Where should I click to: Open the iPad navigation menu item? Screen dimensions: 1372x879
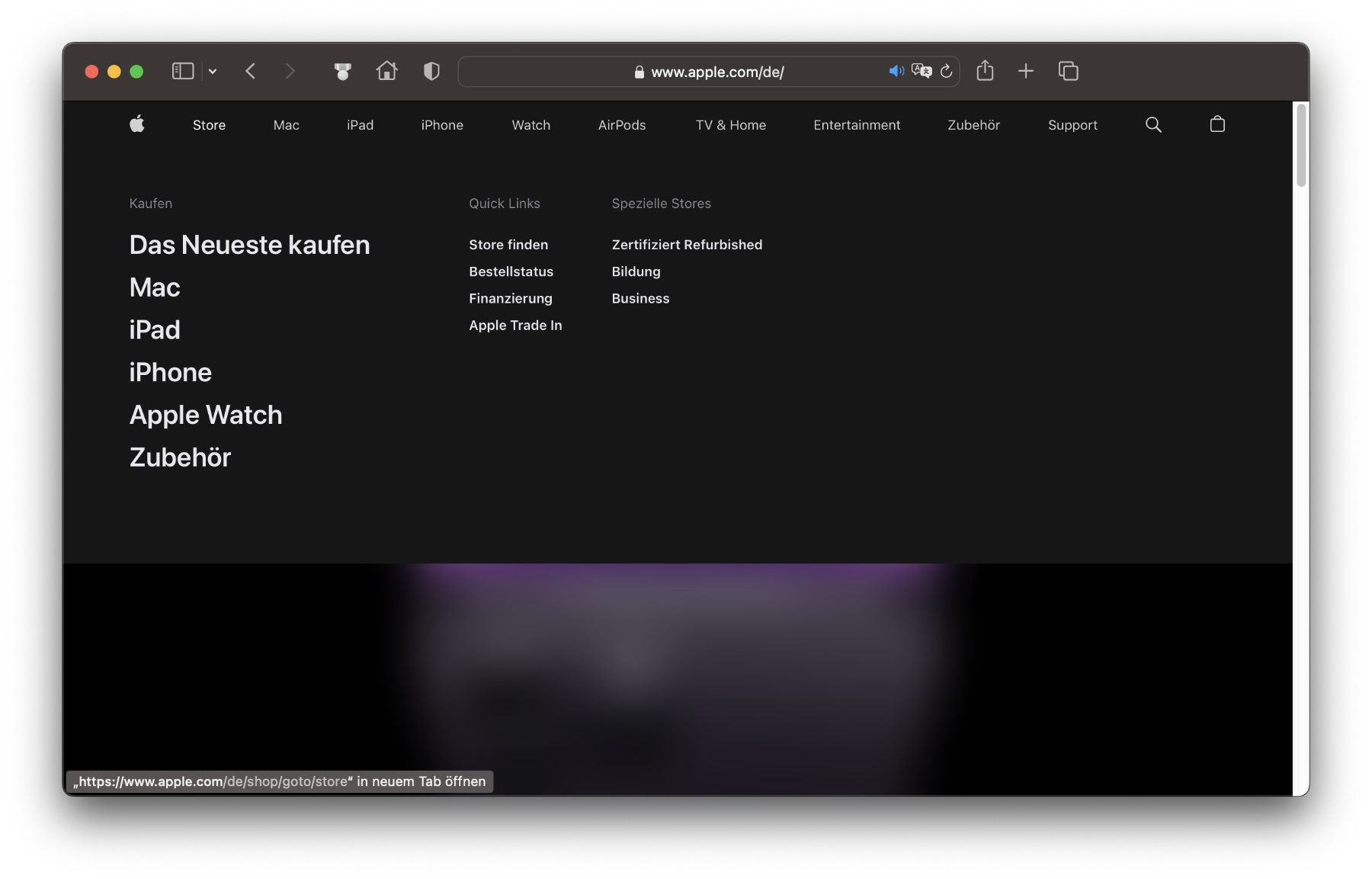(360, 125)
